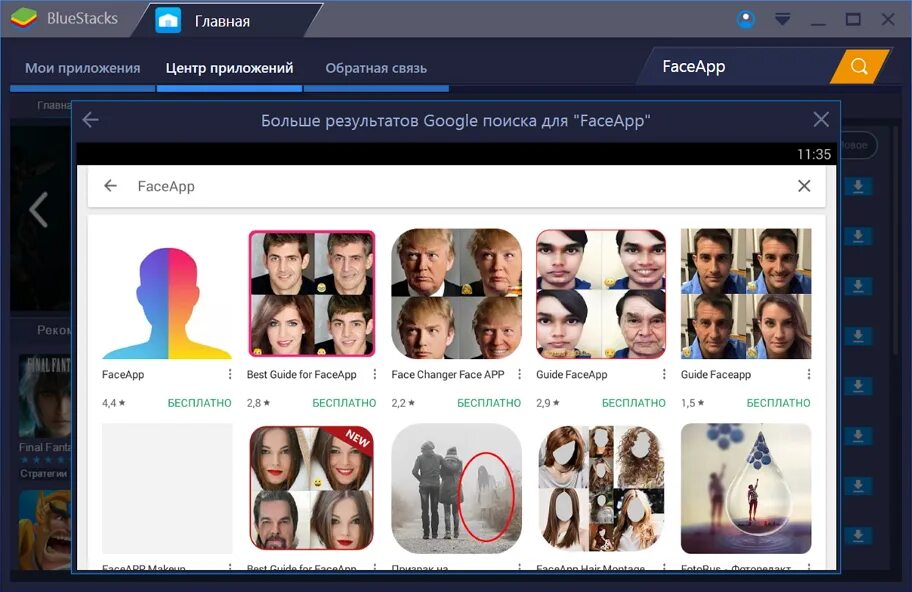Open the user account icon in title bar
The width and height of the screenshot is (912, 592).
(x=746, y=20)
